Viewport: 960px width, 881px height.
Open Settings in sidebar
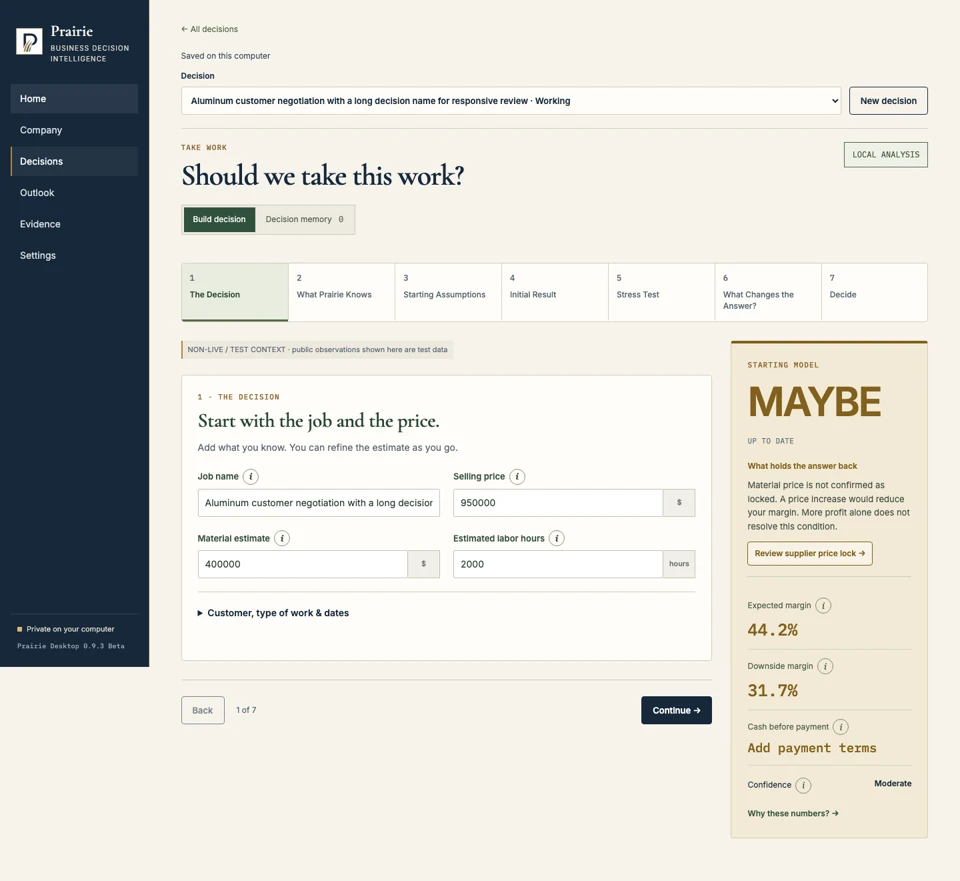(x=74, y=255)
